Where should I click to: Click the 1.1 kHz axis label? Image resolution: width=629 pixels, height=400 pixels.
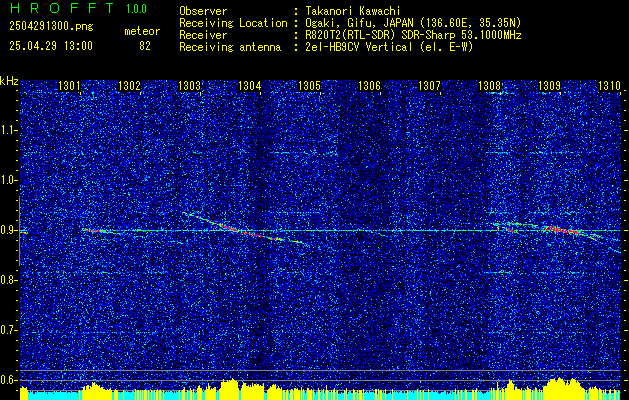pyautogui.click(x=7, y=131)
